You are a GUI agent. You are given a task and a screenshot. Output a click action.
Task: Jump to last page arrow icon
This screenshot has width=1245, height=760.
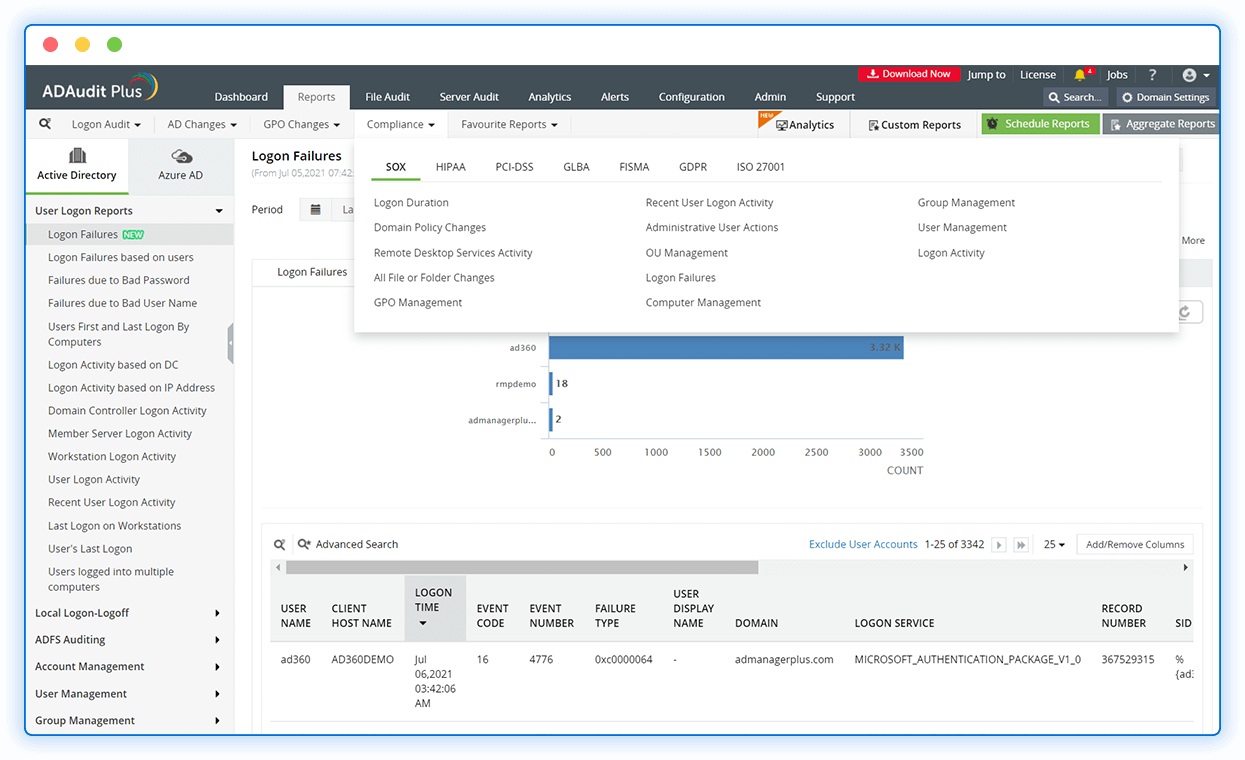(x=1021, y=545)
